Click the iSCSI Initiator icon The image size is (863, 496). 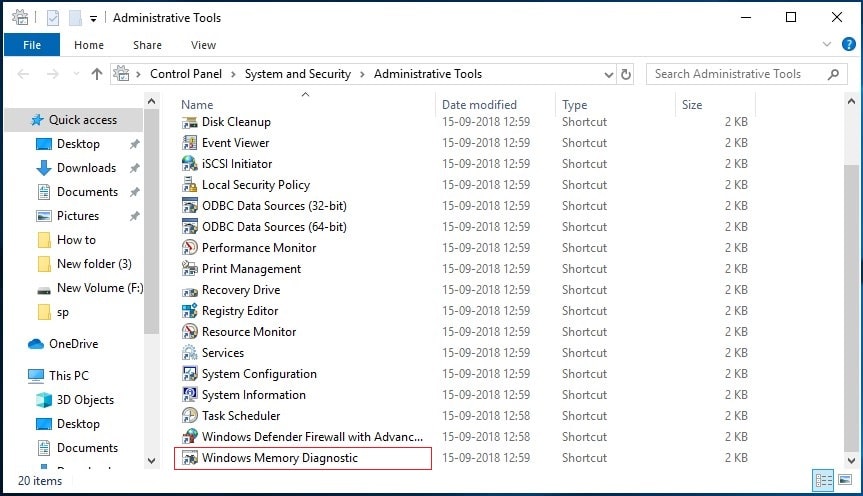tap(189, 164)
